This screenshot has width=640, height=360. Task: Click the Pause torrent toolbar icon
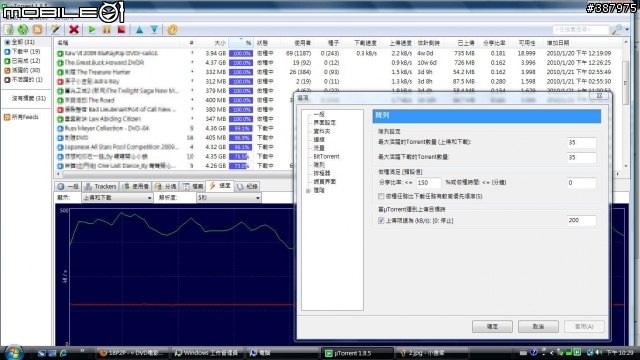click(x=107, y=29)
